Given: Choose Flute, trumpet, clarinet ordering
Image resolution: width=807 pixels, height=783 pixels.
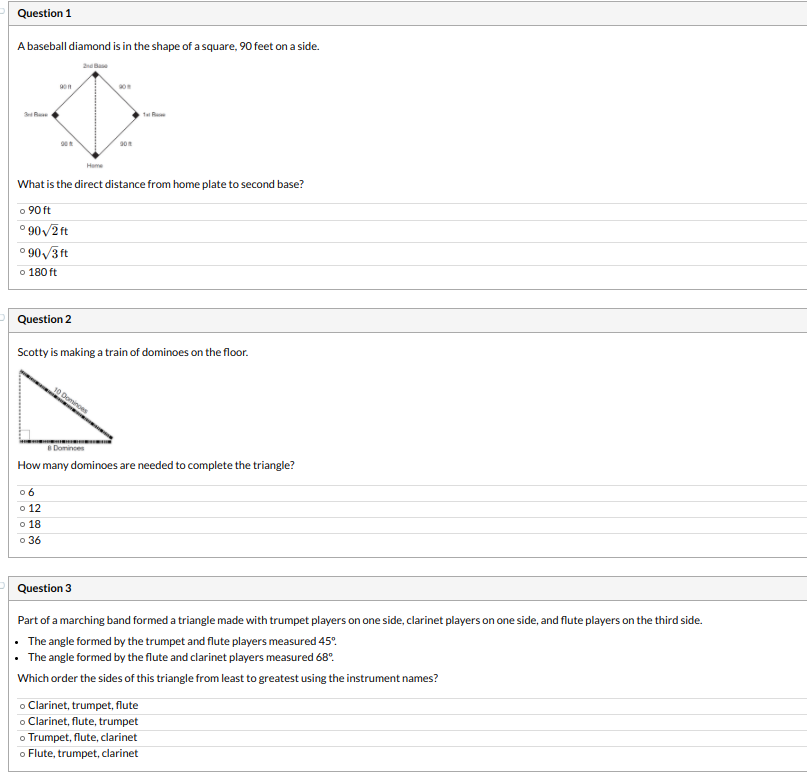Looking at the screenshot, I should pos(22,752).
